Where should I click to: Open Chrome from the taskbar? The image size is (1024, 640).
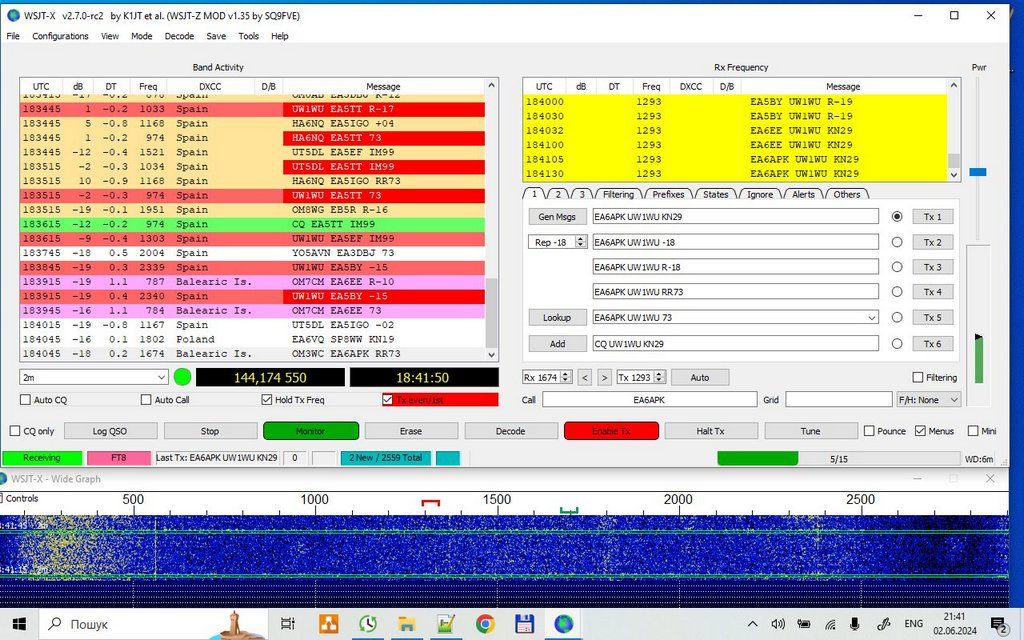click(485, 624)
